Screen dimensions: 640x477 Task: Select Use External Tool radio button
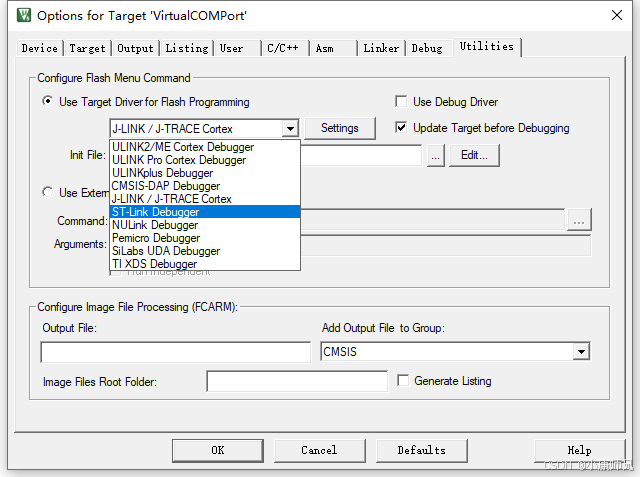(x=48, y=192)
